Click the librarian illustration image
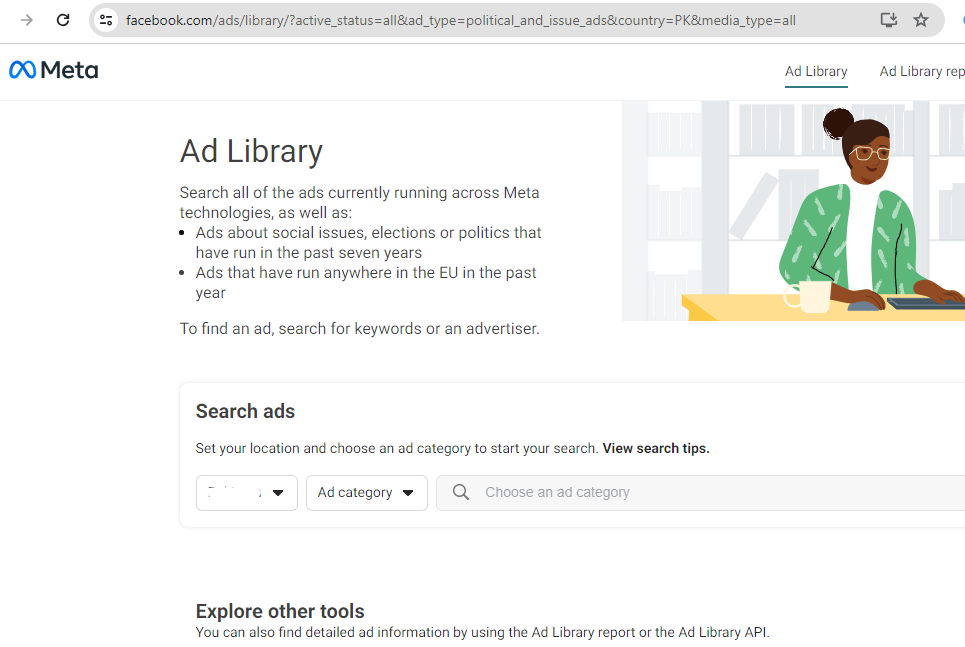This screenshot has width=965, height=647. pyautogui.click(x=793, y=211)
